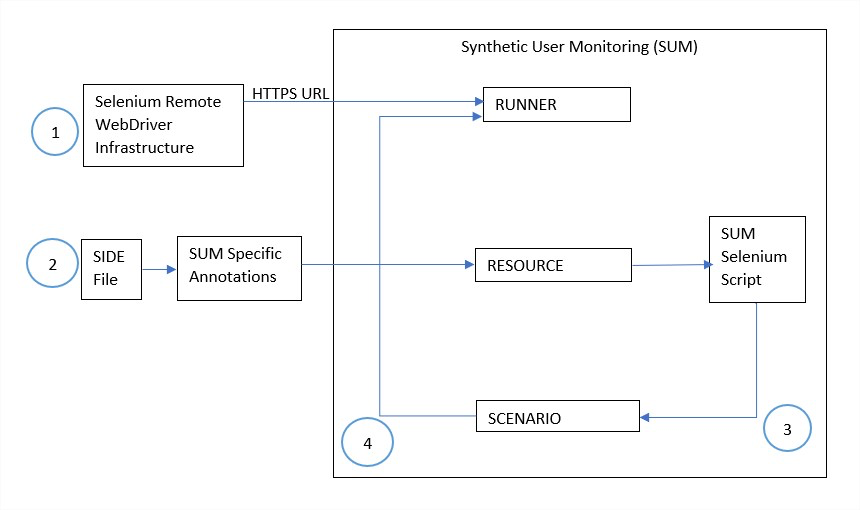The height and width of the screenshot is (510, 860).
Task: Click the SUM Selenium Script box
Action: pyautogui.click(x=756, y=258)
